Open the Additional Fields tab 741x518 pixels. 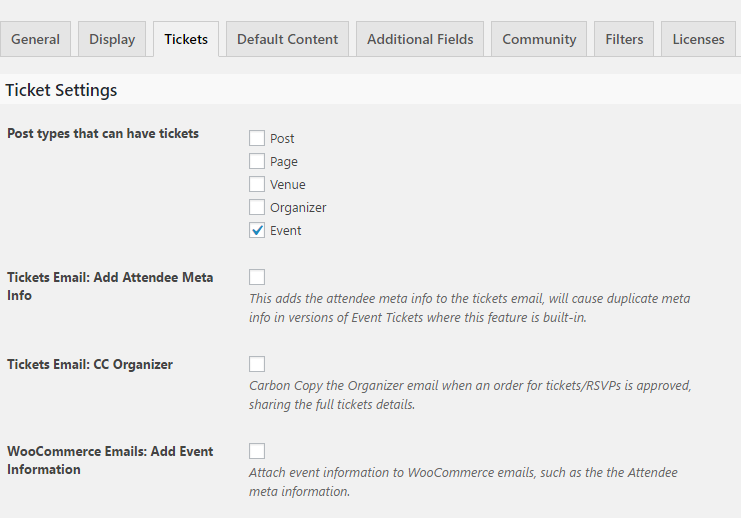[420, 39]
